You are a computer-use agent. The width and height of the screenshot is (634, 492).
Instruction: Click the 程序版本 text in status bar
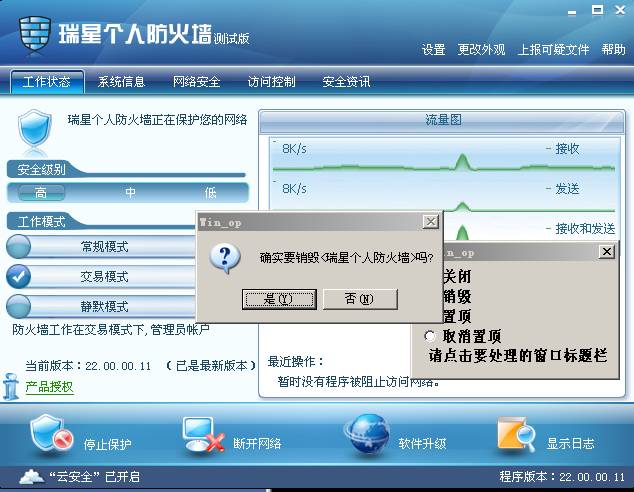(562, 477)
